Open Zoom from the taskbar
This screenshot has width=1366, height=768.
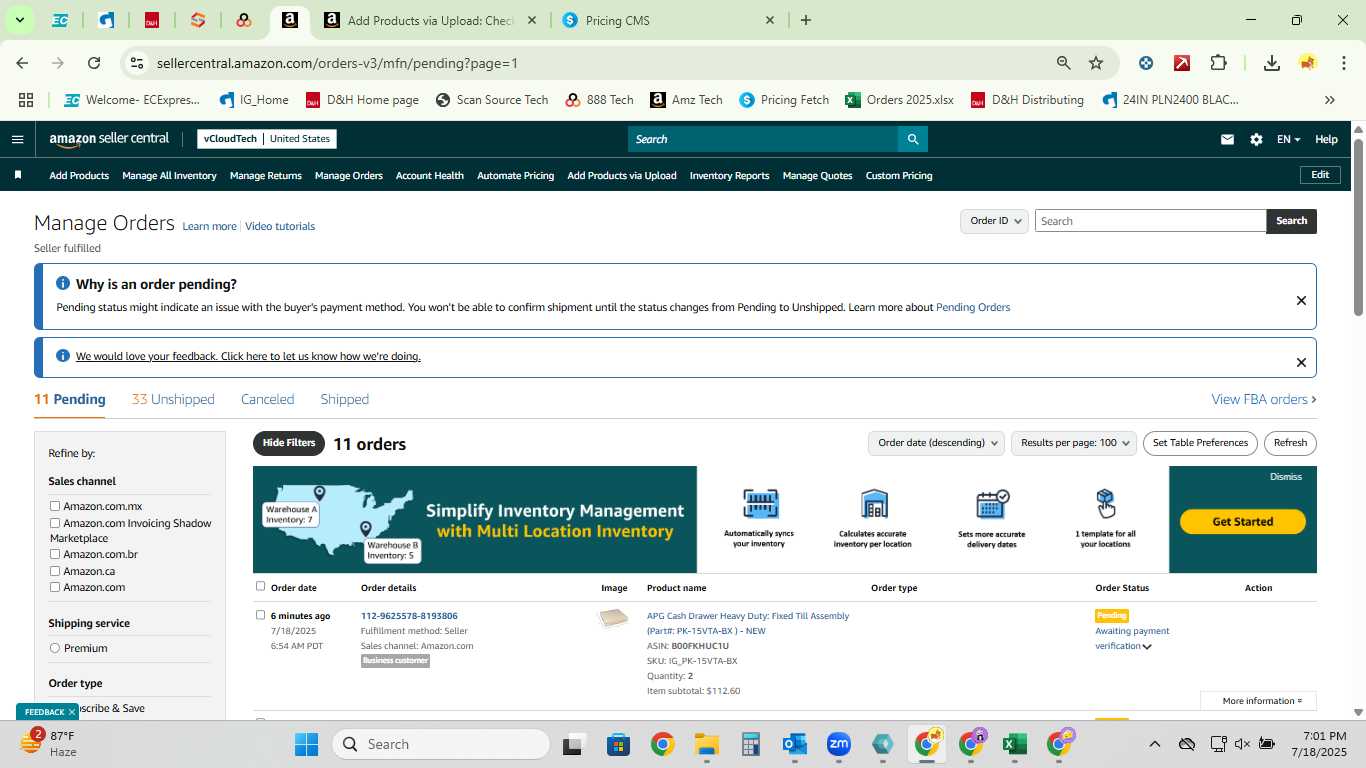(839, 744)
